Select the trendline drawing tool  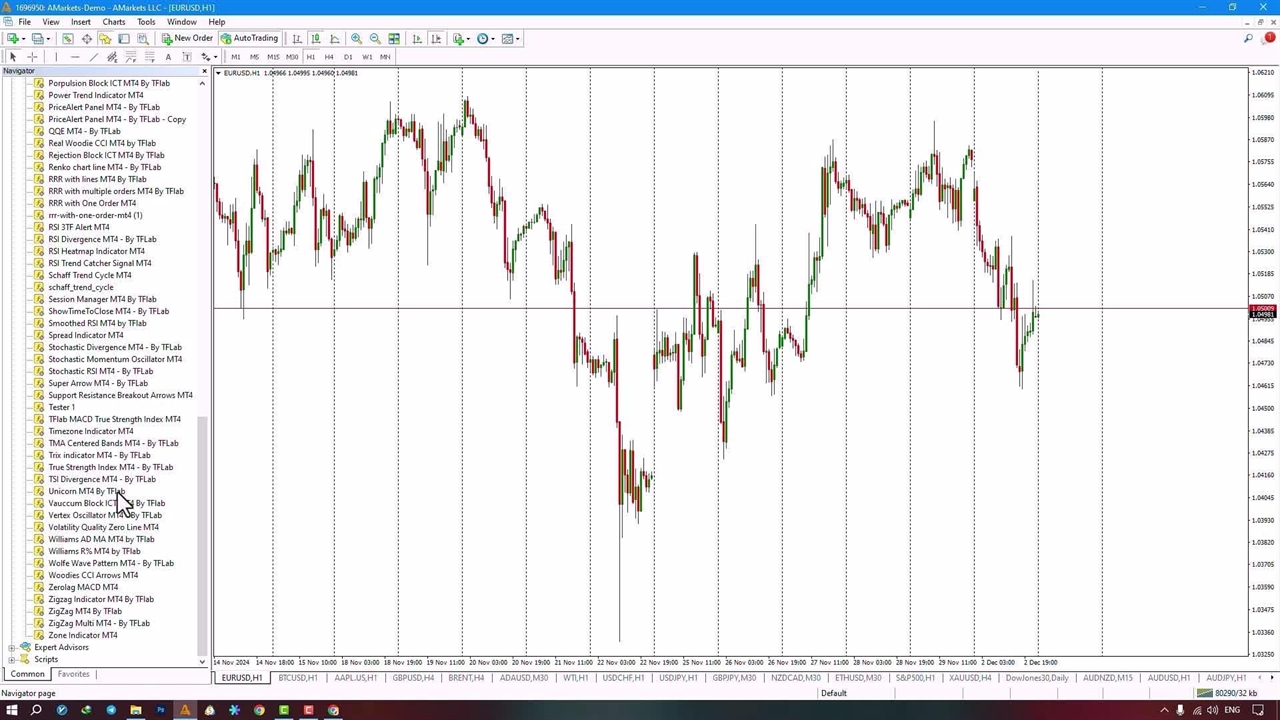coord(93,57)
